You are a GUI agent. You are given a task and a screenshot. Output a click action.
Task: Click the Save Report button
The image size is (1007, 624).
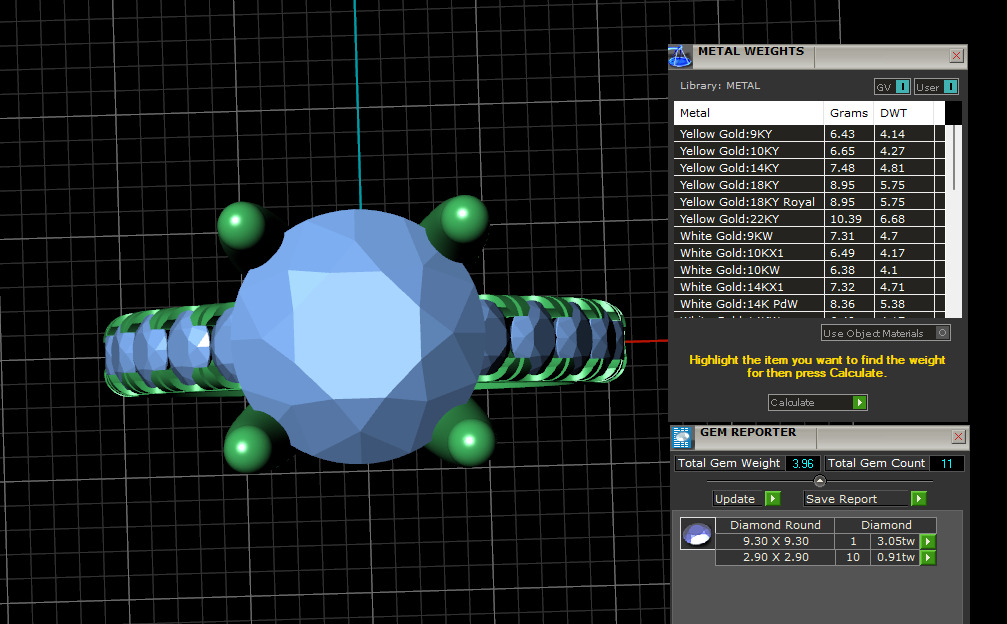point(865,499)
